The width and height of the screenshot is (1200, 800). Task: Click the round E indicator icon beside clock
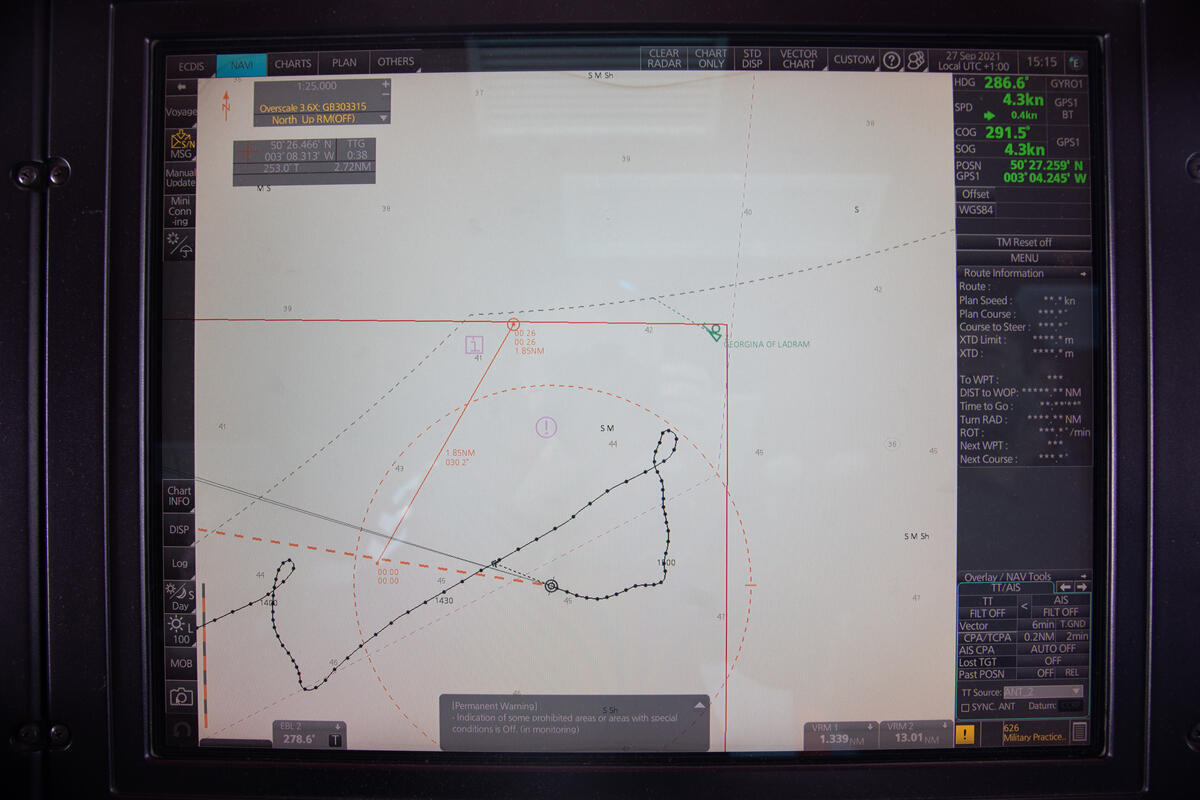[x=1076, y=62]
